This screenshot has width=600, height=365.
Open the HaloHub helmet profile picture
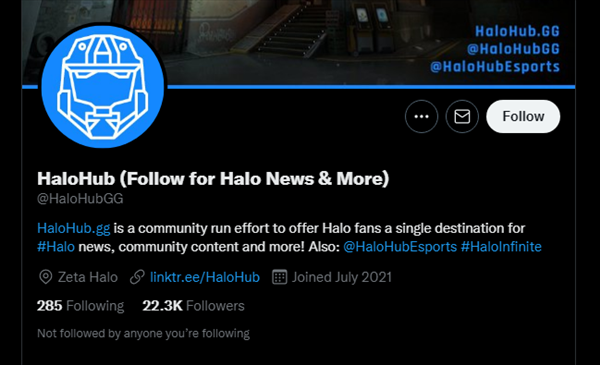coord(103,86)
